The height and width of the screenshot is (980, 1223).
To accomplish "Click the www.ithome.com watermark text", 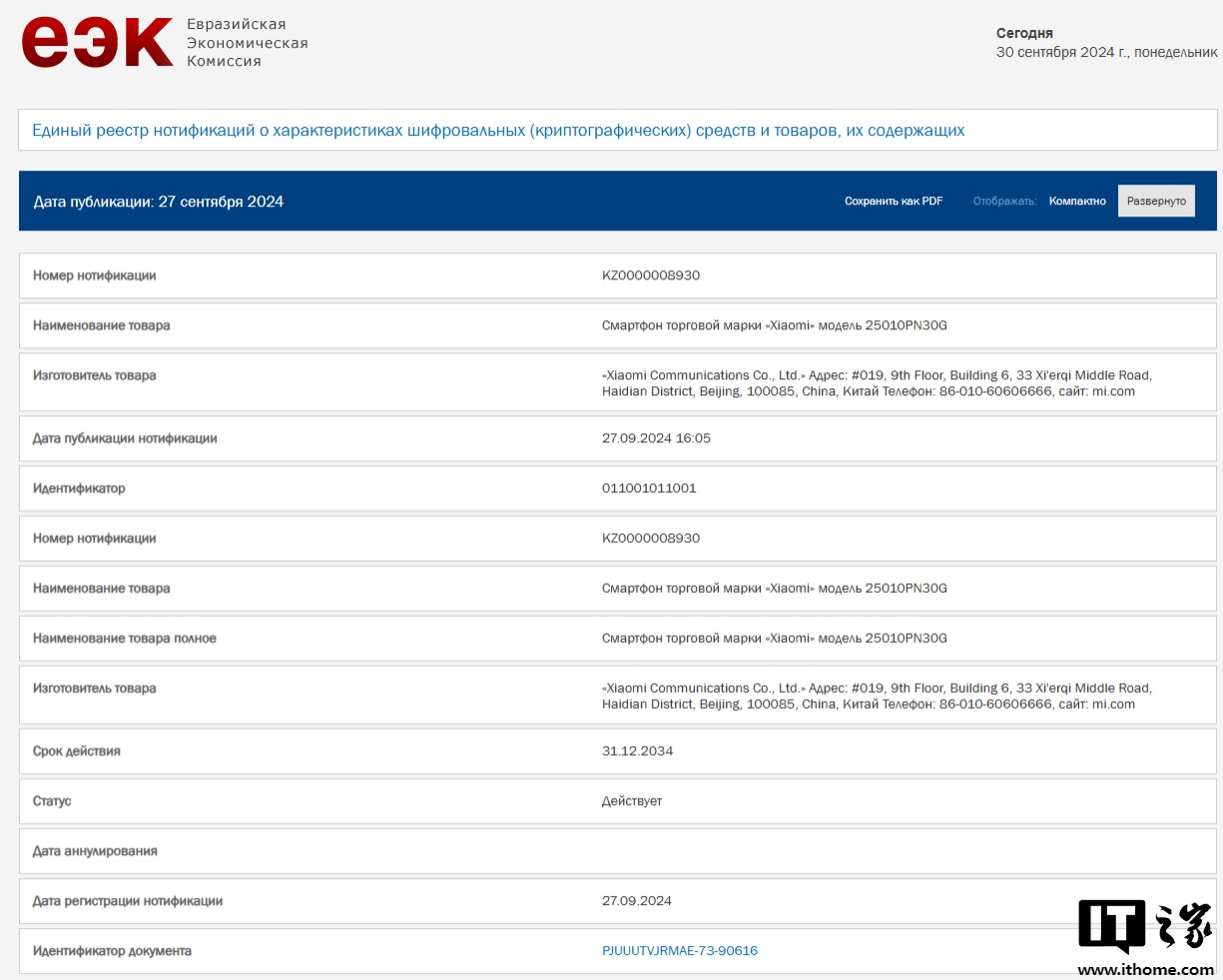I will [1145, 969].
